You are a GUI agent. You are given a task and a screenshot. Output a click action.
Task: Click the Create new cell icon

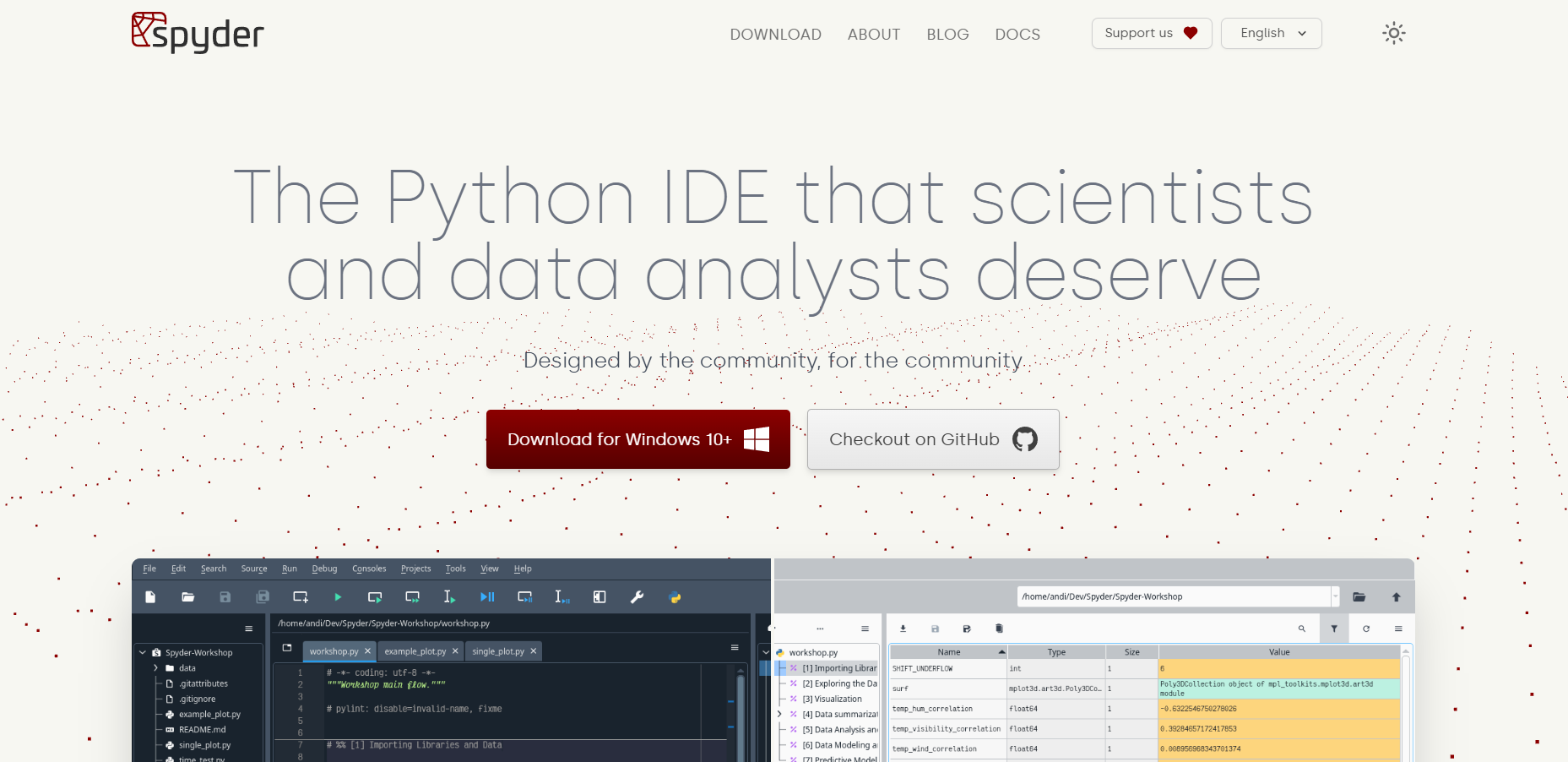tap(300, 597)
